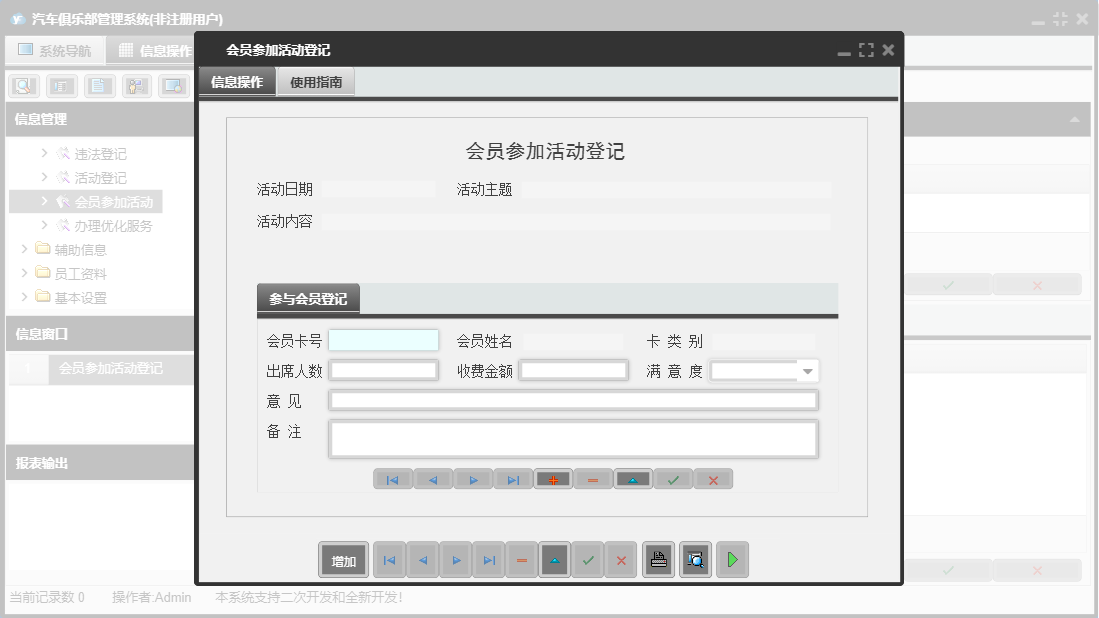Open print preview with the magnifier icon
The image size is (1099, 618).
pyautogui.click(x=695, y=560)
